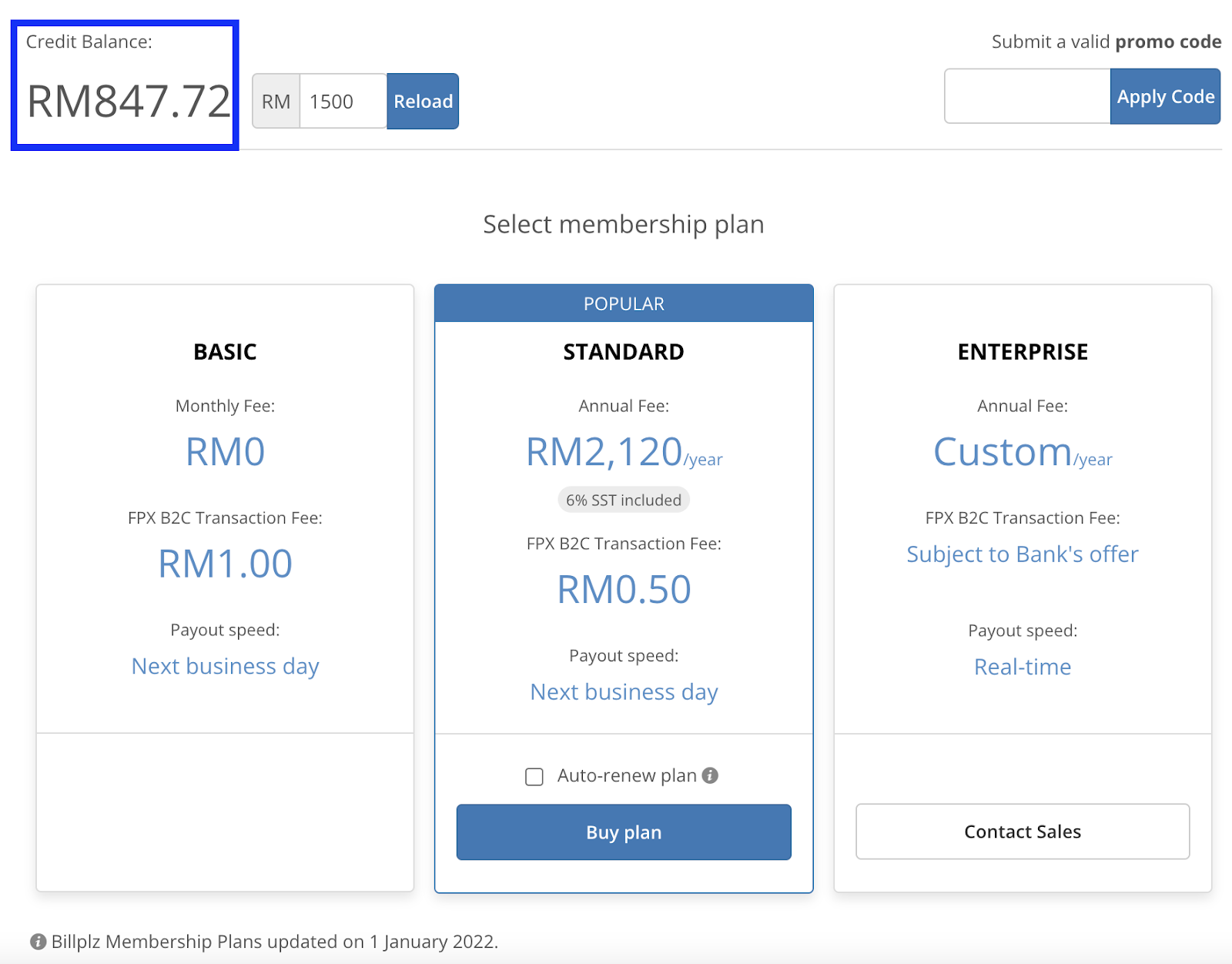Focus the reload amount field showing 1500
The image size is (1232, 964).
pos(343,102)
